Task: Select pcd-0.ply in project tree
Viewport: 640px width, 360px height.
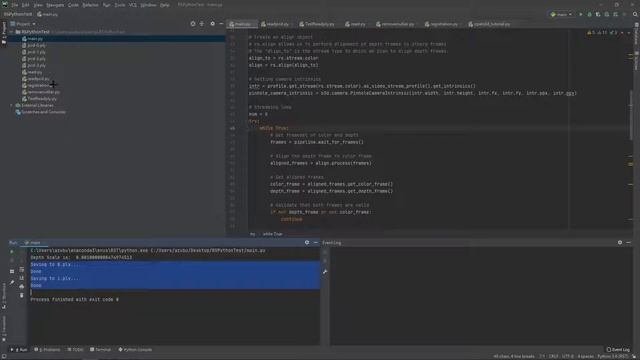Action: tap(33, 45)
